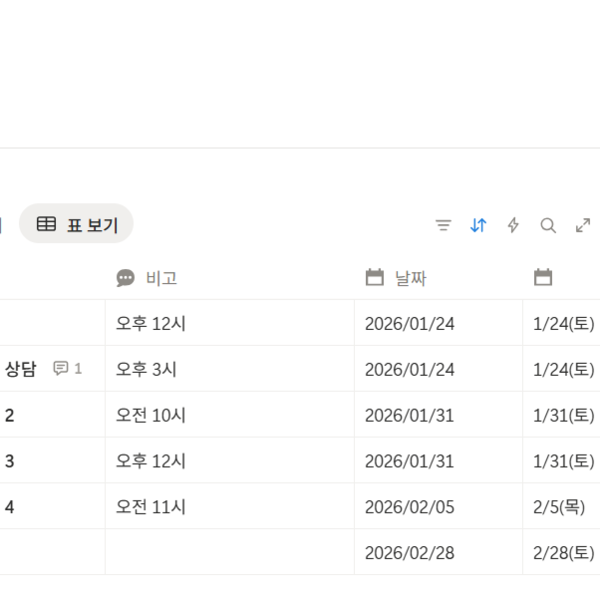Select the 2026/02/28 date cell
This screenshot has width=600, height=600.
(x=437, y=553)
